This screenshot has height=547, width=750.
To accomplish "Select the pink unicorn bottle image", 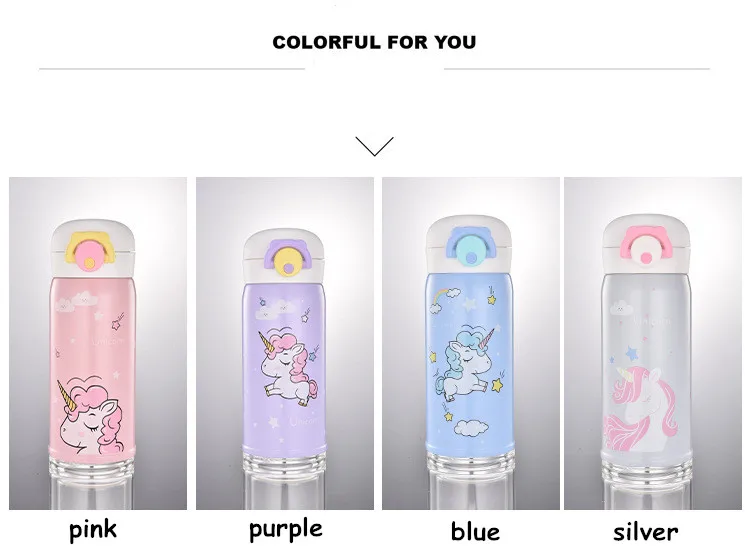I will tap(98, 343).
